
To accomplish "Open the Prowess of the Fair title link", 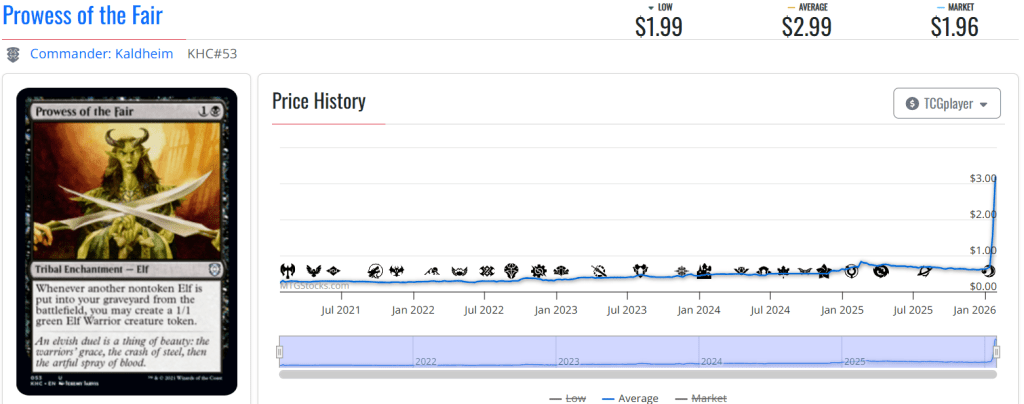I will point(83,16).
